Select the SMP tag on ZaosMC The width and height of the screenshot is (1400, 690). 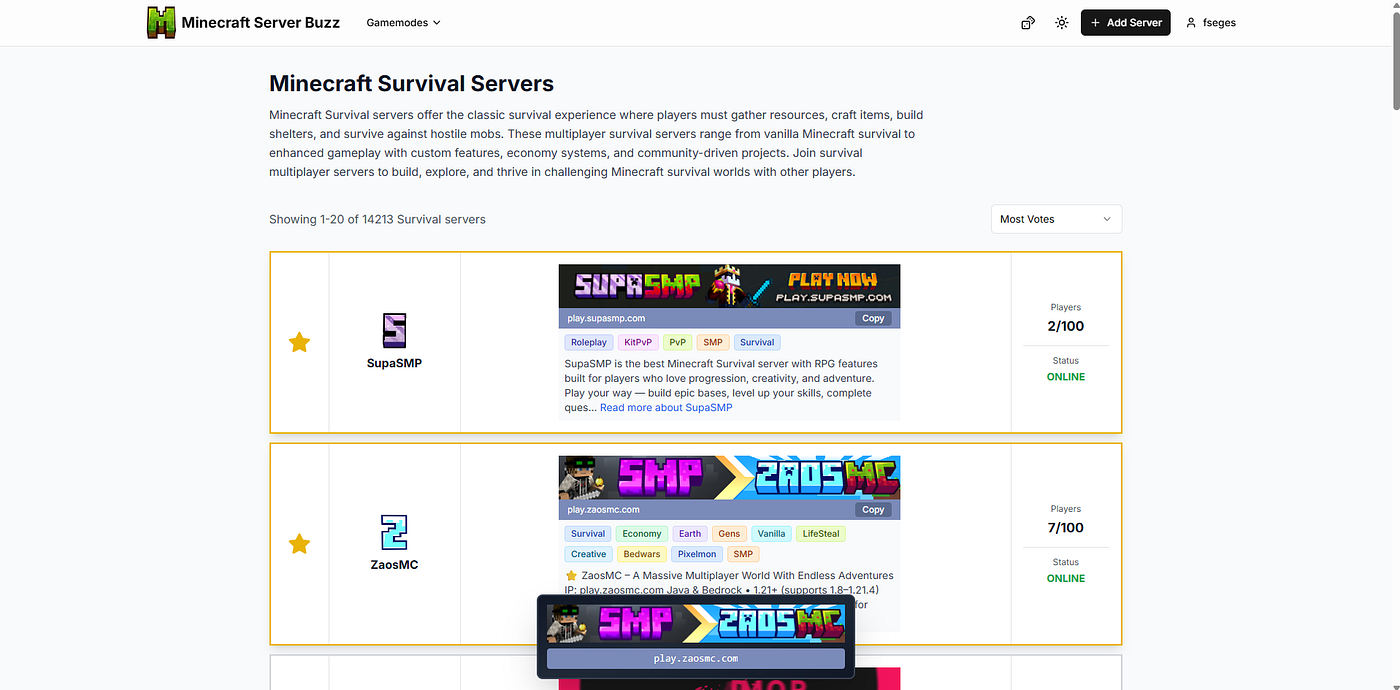click(743, 554)
